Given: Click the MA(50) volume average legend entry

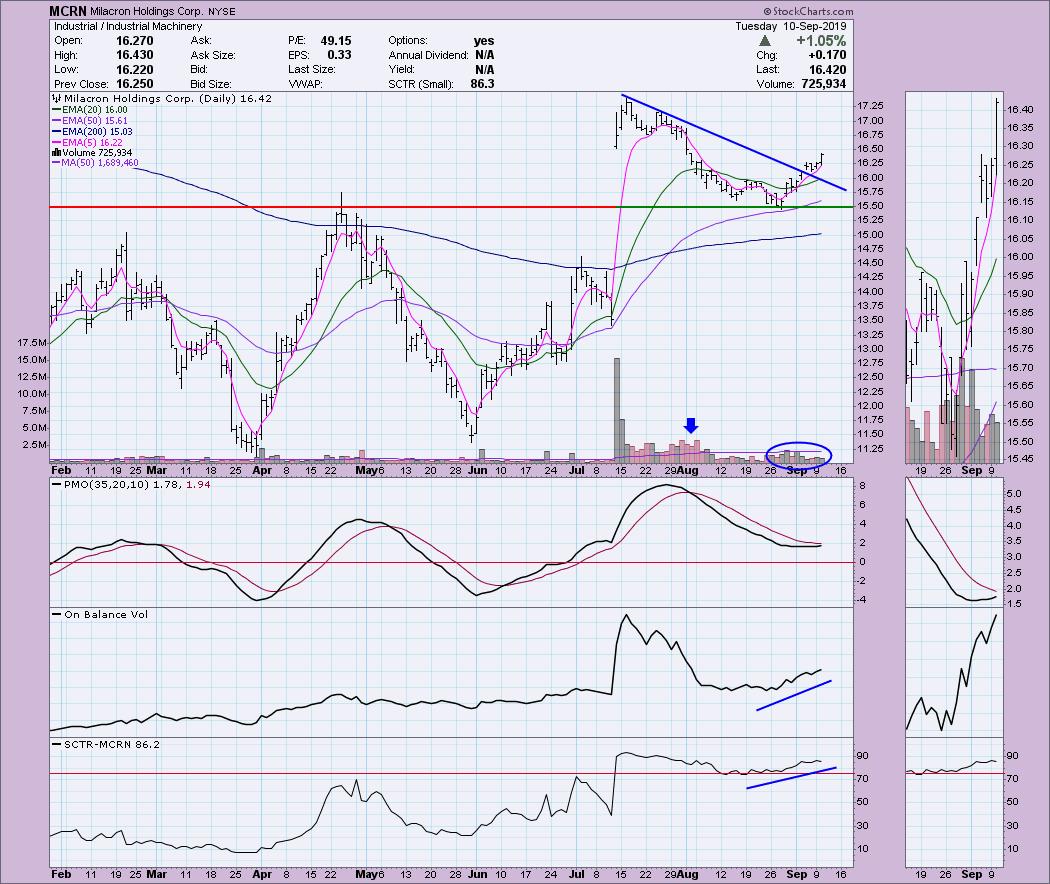Looking at the screenshot, I should click(x=104, y=162).
